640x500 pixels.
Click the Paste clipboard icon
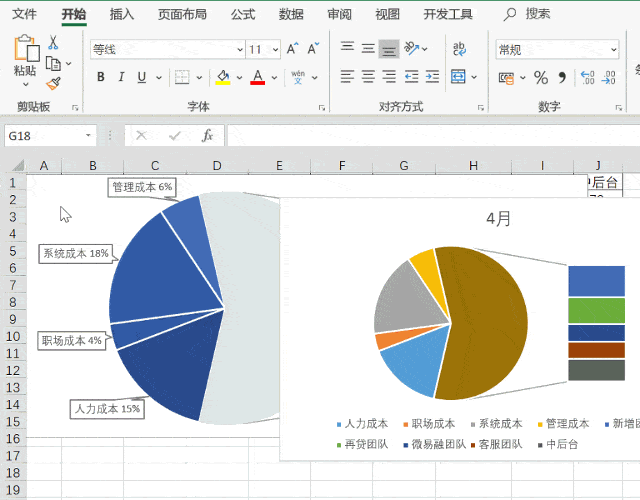point(27,48)
